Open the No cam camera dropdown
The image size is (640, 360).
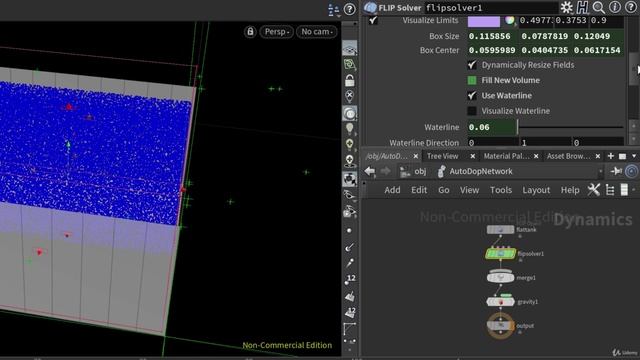pyautogui.click(x=317, y=31)
